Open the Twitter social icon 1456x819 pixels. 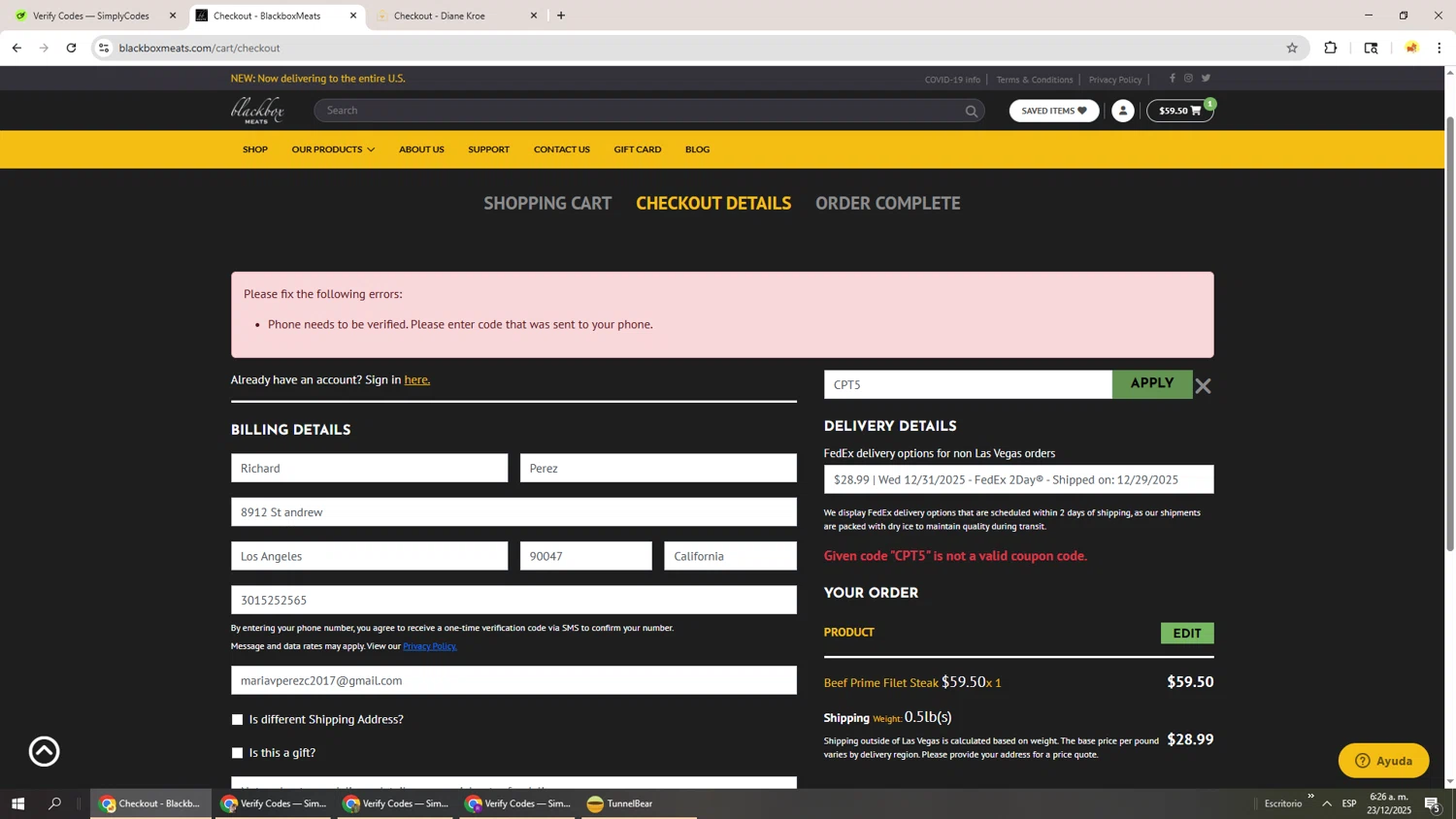(x=1206, y=79)
